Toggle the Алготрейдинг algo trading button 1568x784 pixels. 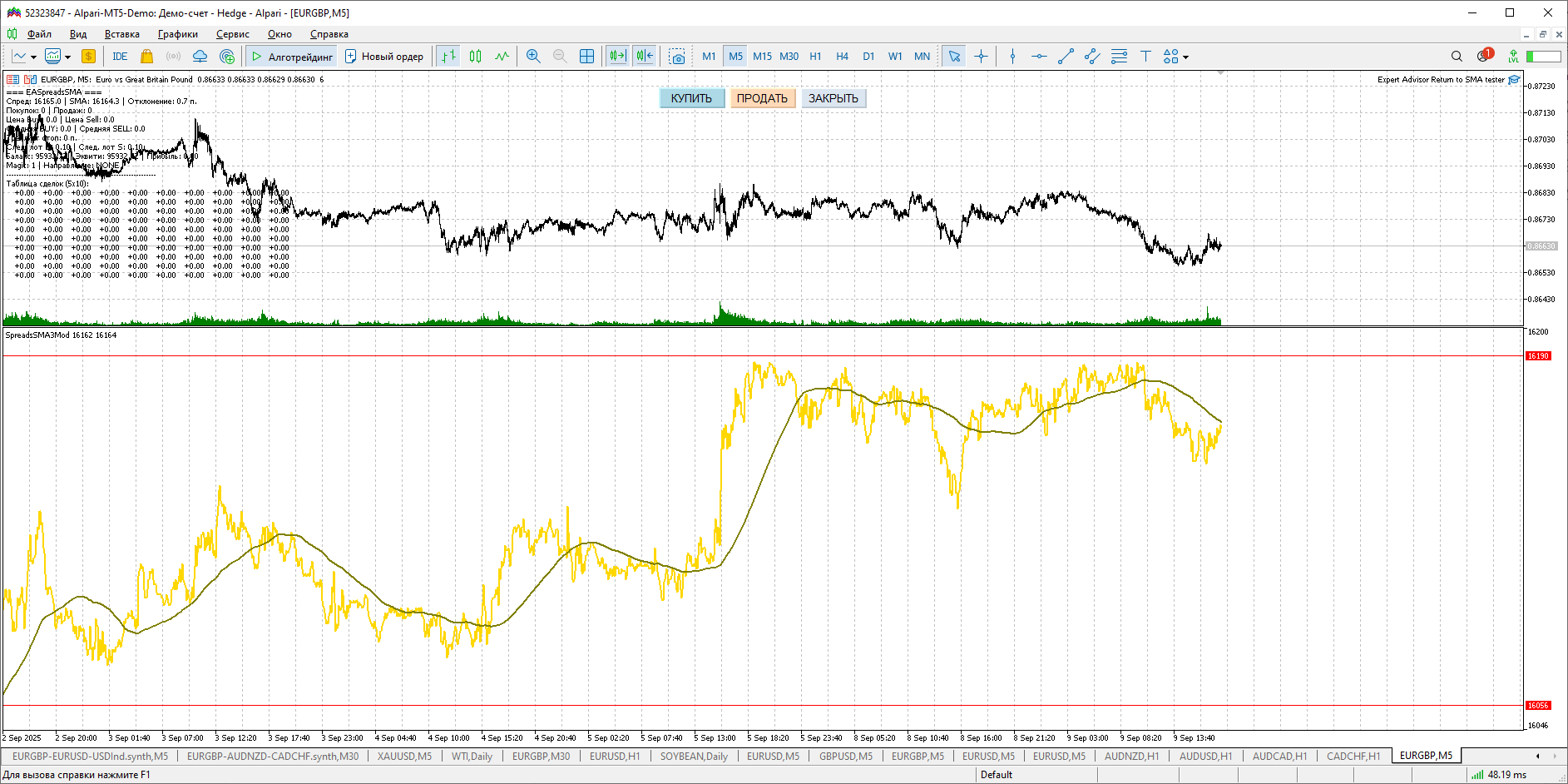292,57
